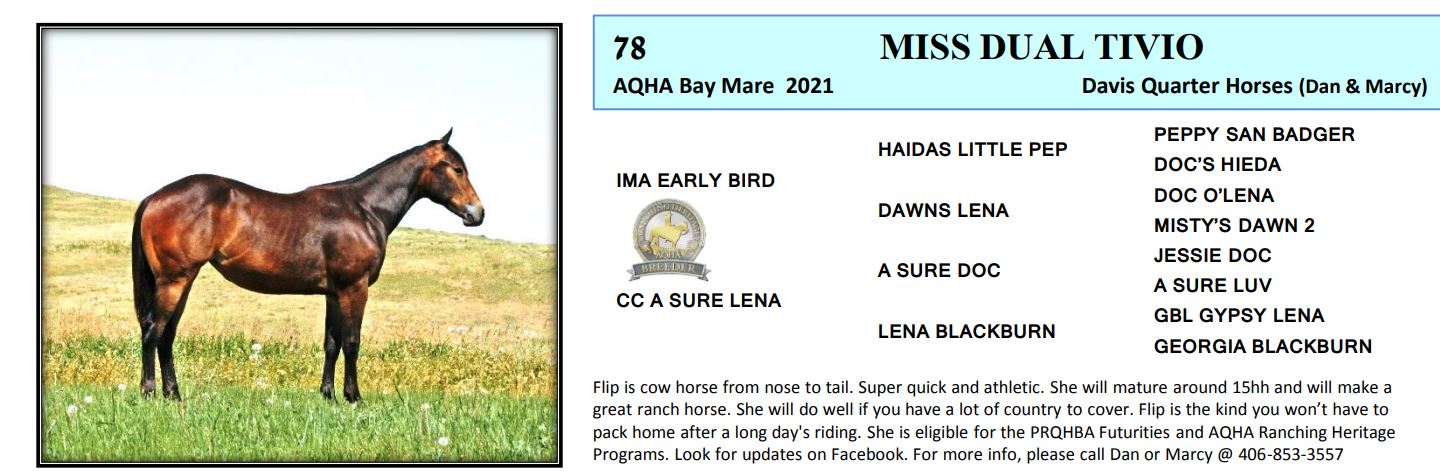Open the bay mare horse photo
Viewport: 1440px width, 471px height.
(x=298, y=245)
